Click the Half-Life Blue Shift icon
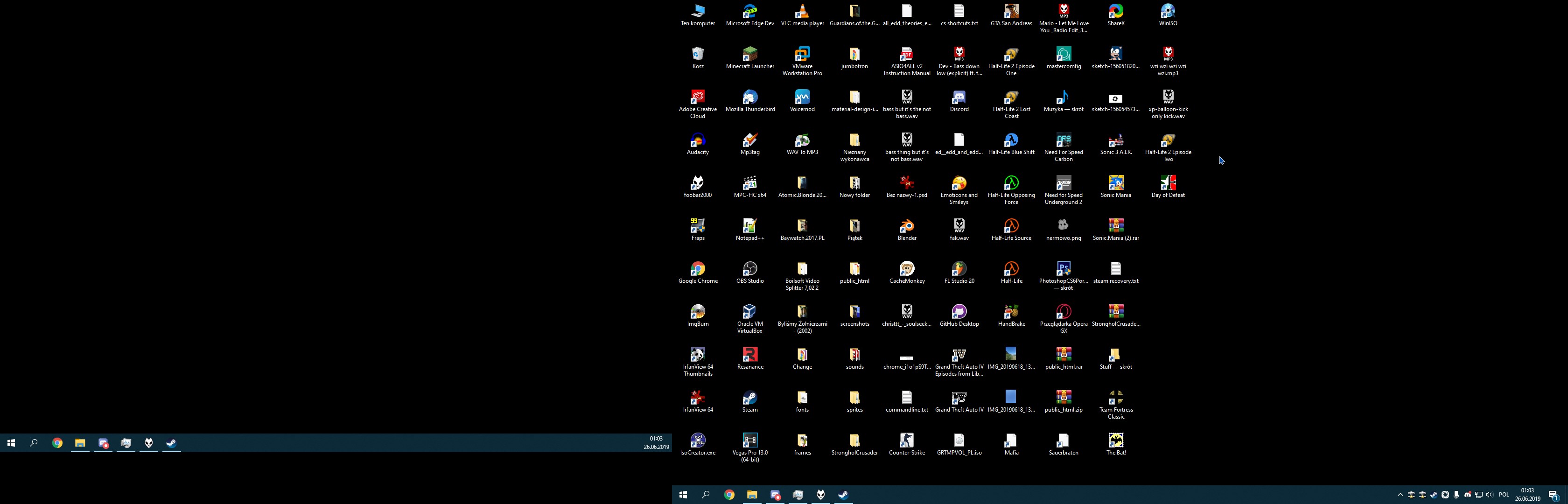This screenshot has width=1568, height=504. tap(1012, 144)
